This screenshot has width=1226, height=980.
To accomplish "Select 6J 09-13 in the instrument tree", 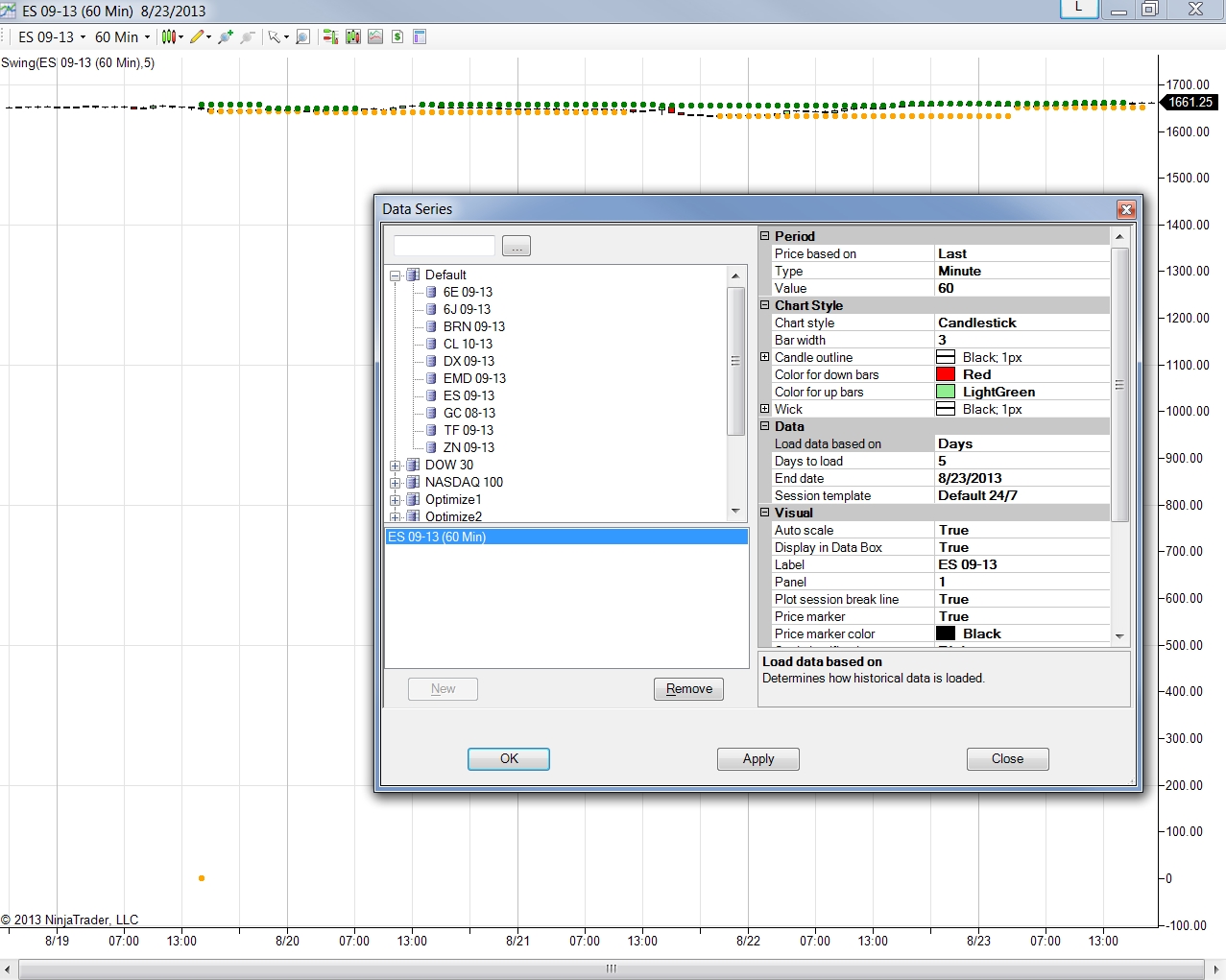I will point(467,309).
